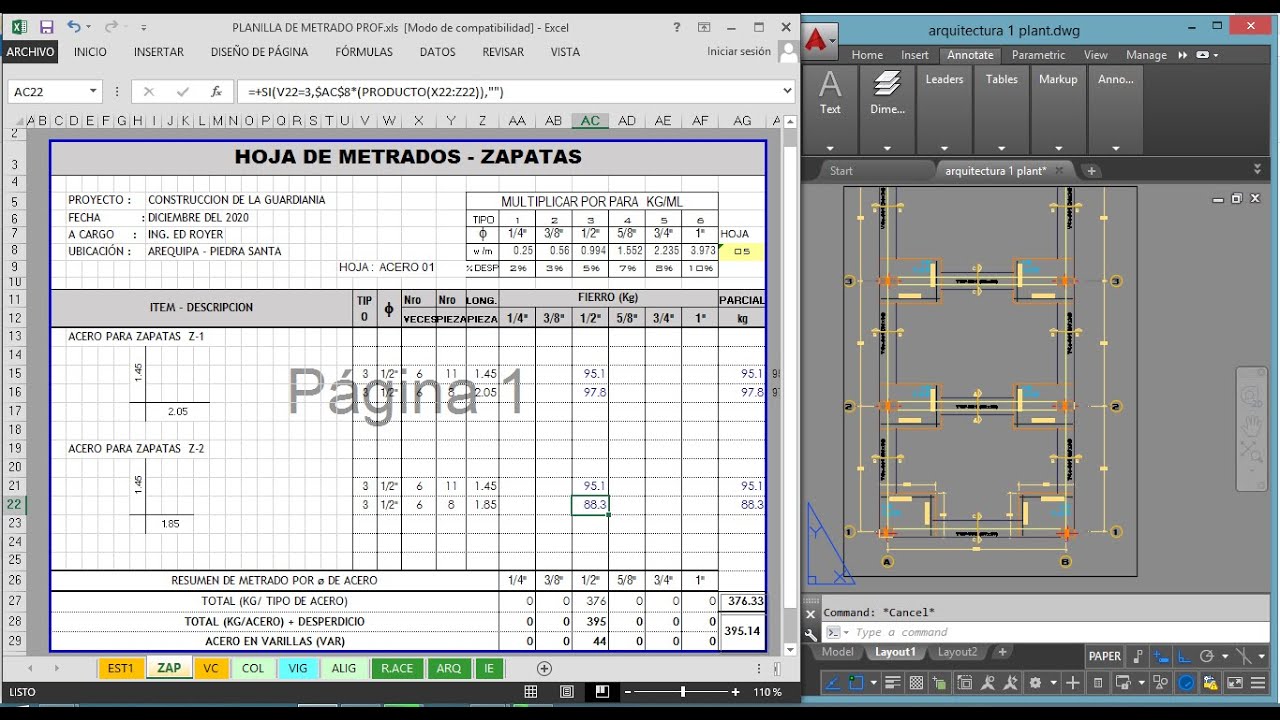Screen dimensions: 1280x720
Task: Show more AutoCAD ribbon tabs
Action: pos(1183,55)
